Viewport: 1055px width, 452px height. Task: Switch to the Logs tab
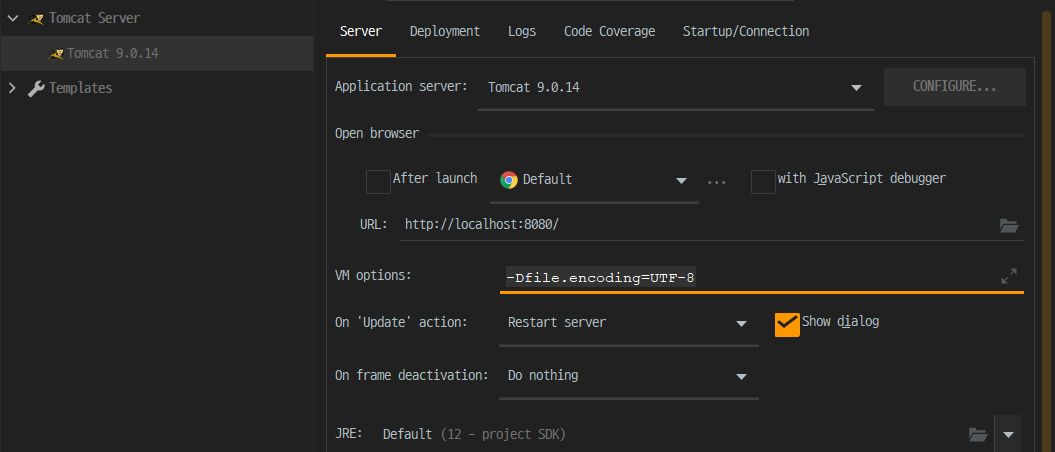(x=522, y=32)
